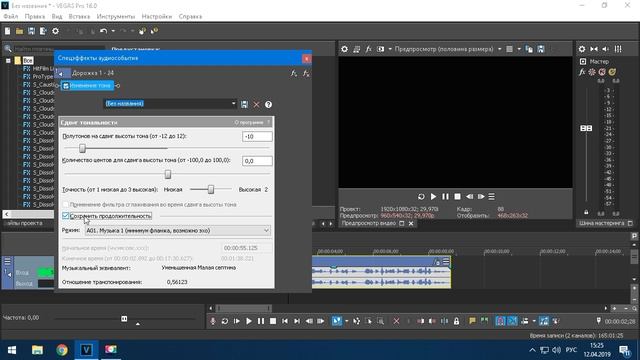Copy preview snapshot to clipboard
Viewport: 640px width, 360px height.
coord(529,49)
